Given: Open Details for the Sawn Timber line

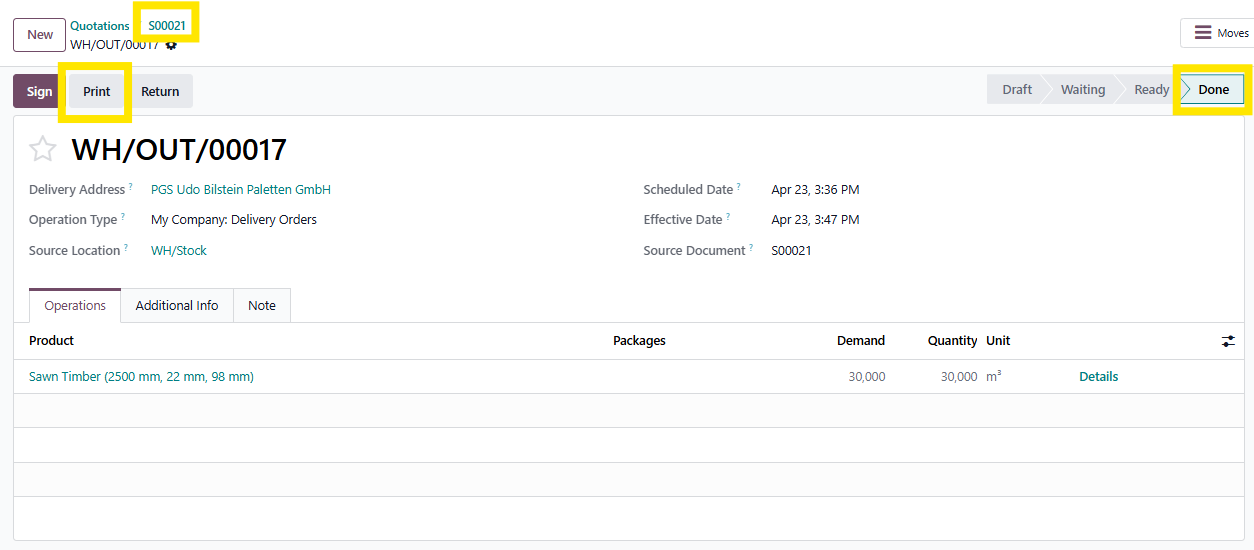Looking at the screenshot, I should (1098, 377).
